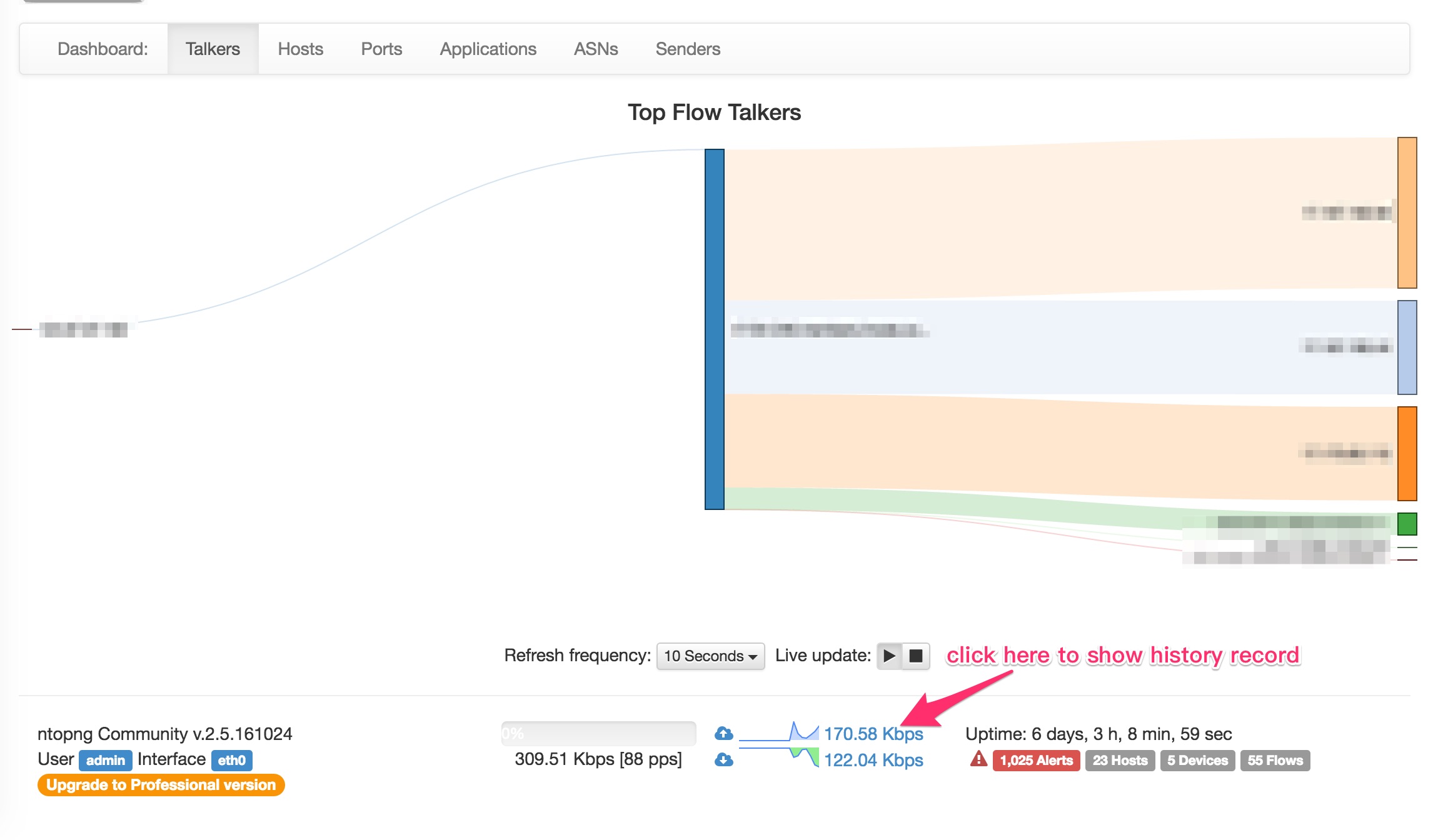1433x840 pixels.
Task: Select the ASNs tab
Action: [x=595, y=49]
